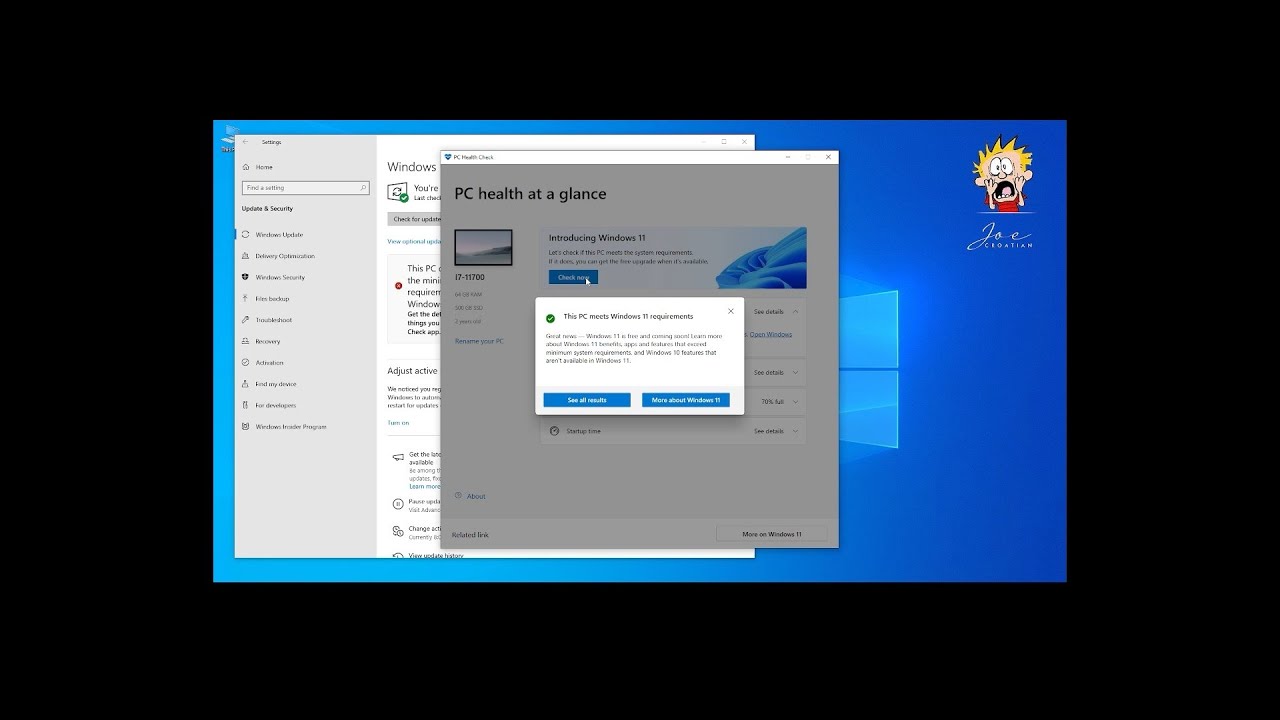Open For developers settings
This screenshot has width=1280, height=720.
click(x=276, y=405)
